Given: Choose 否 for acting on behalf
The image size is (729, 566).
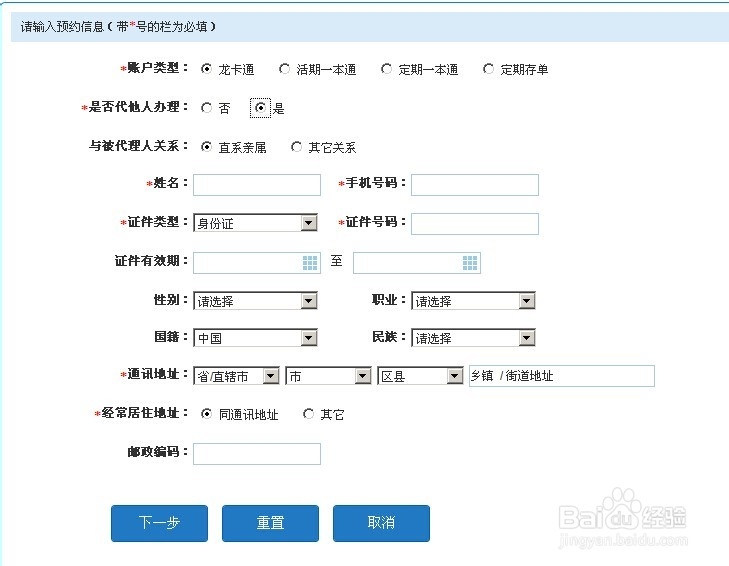Looking at the screenshot, I should [x=206, y=108].
